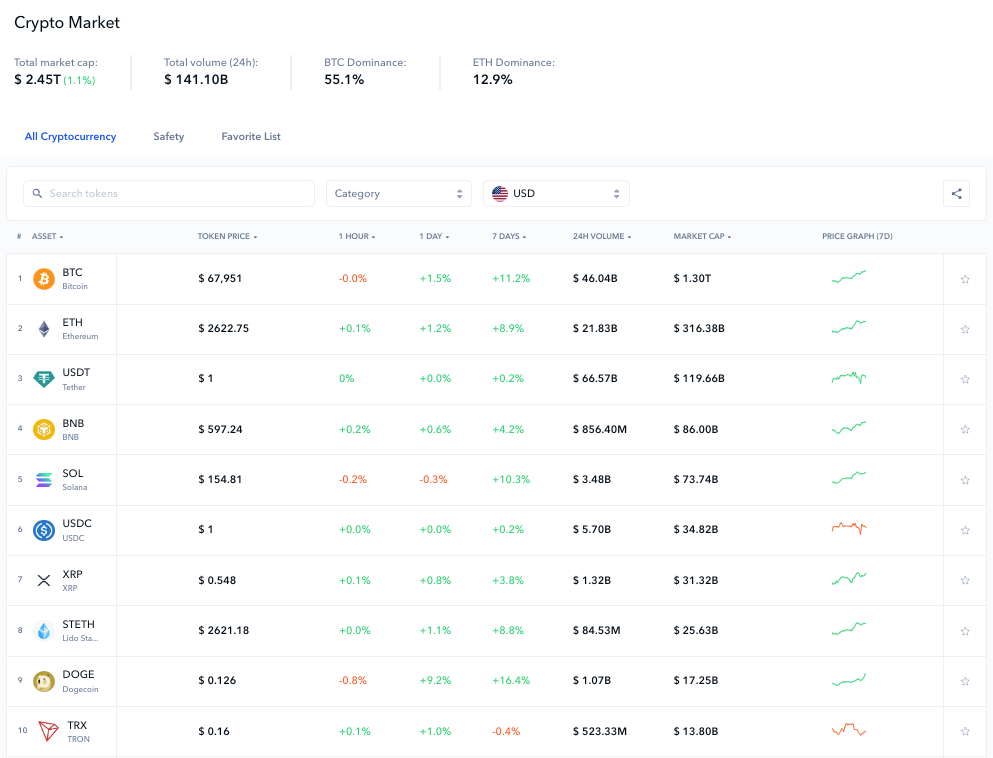Open the ETH asset name

(x=72, y=322)
